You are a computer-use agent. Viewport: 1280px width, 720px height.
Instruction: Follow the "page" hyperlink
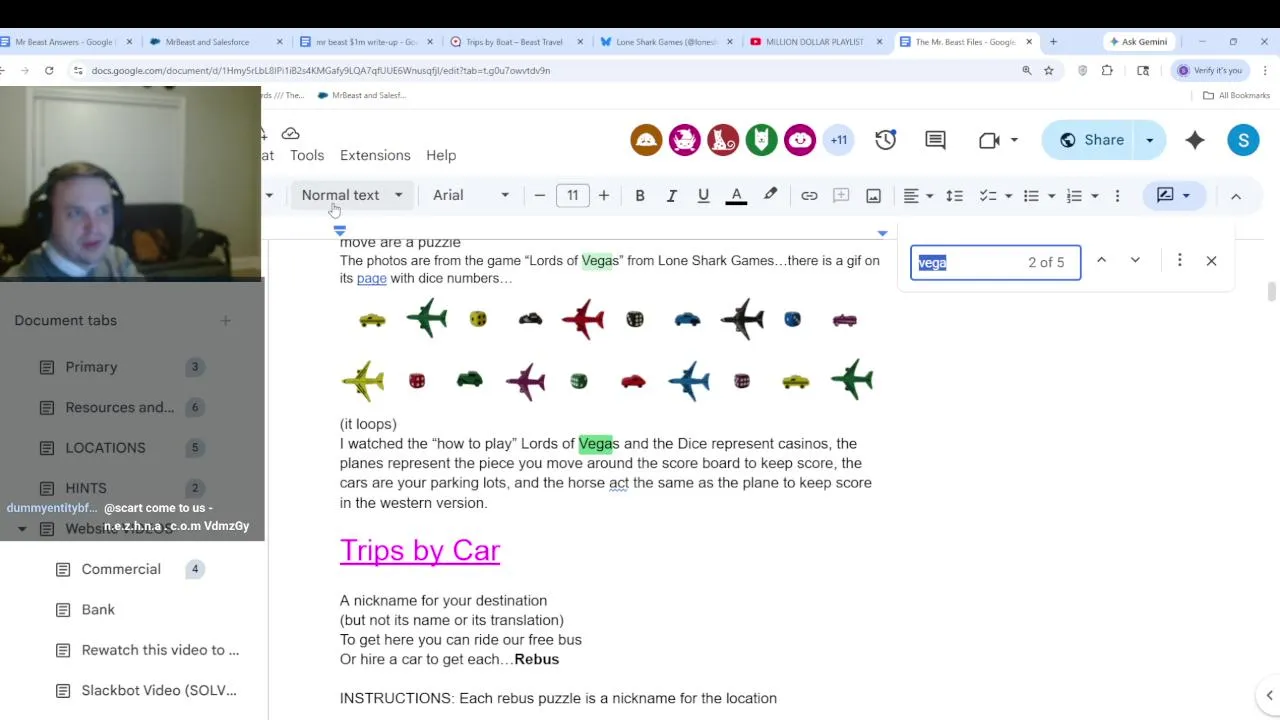(x=371, y=279)
